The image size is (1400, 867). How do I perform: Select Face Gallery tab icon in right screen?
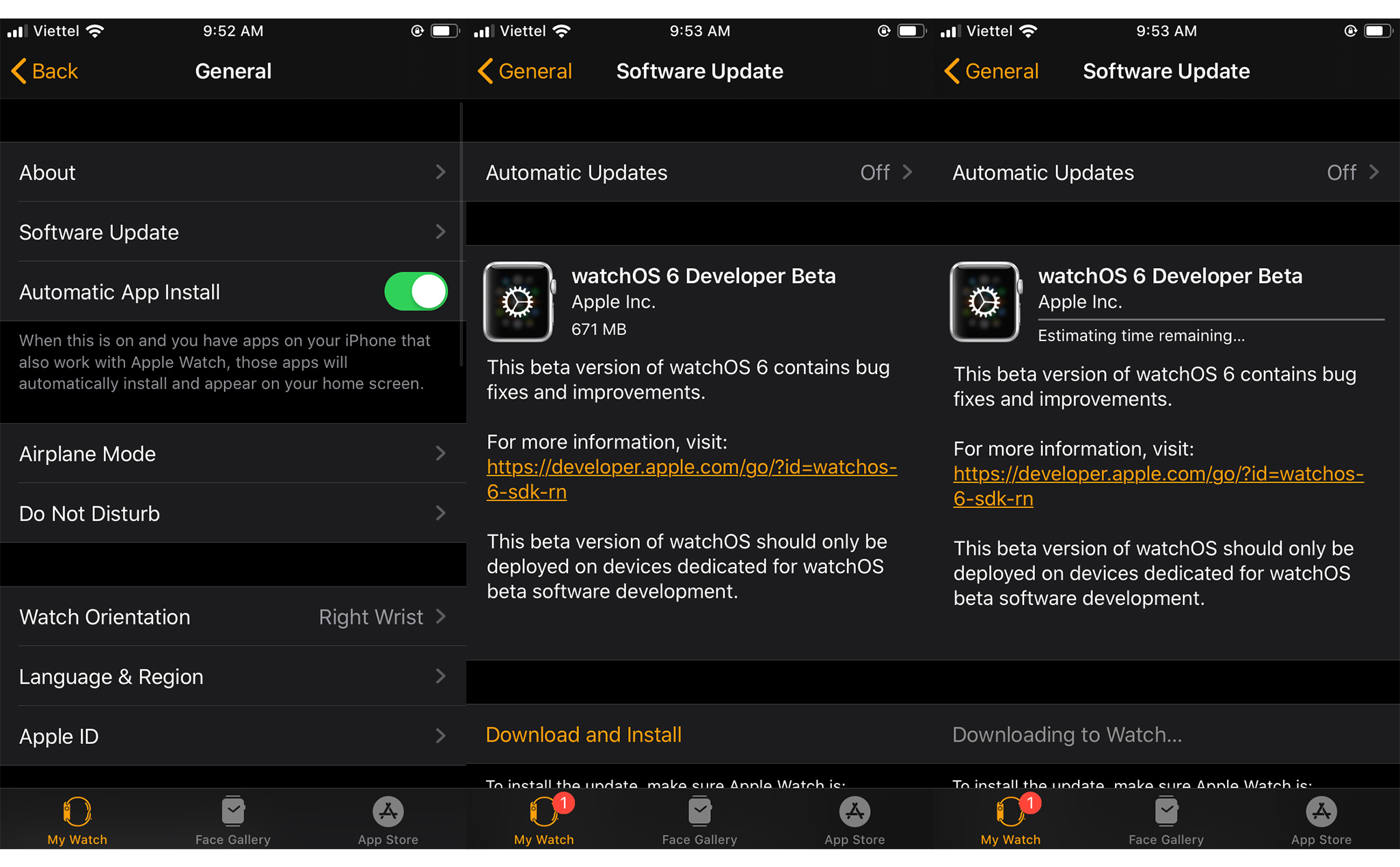[x=1166, y=812]
